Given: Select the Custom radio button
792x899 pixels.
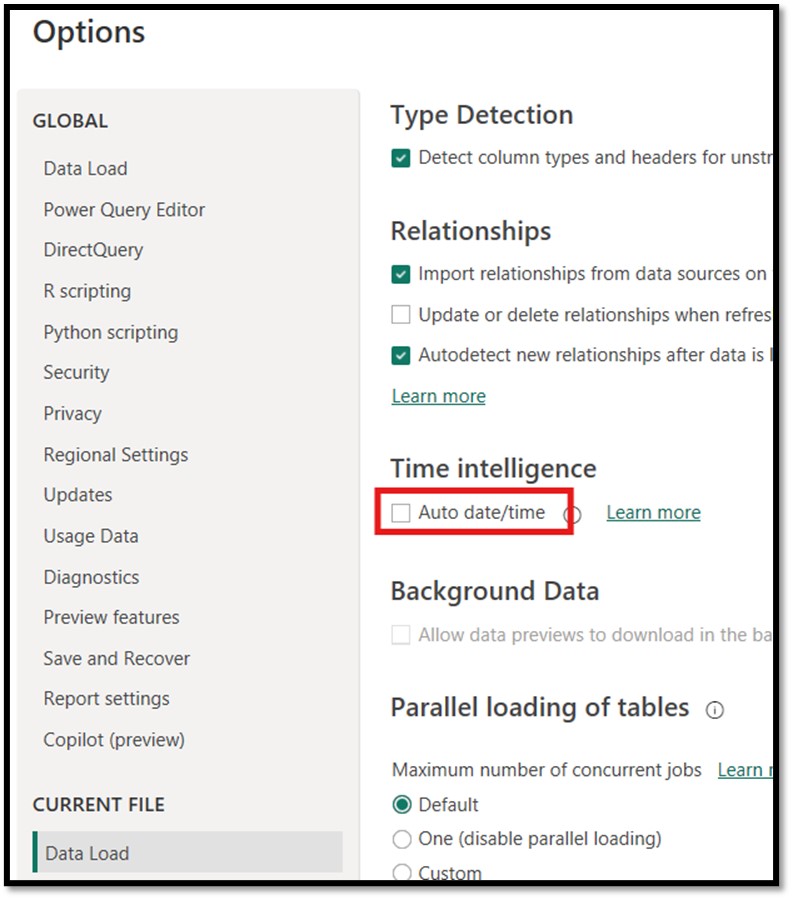Looking at the screenshot, I should point(402,872).
